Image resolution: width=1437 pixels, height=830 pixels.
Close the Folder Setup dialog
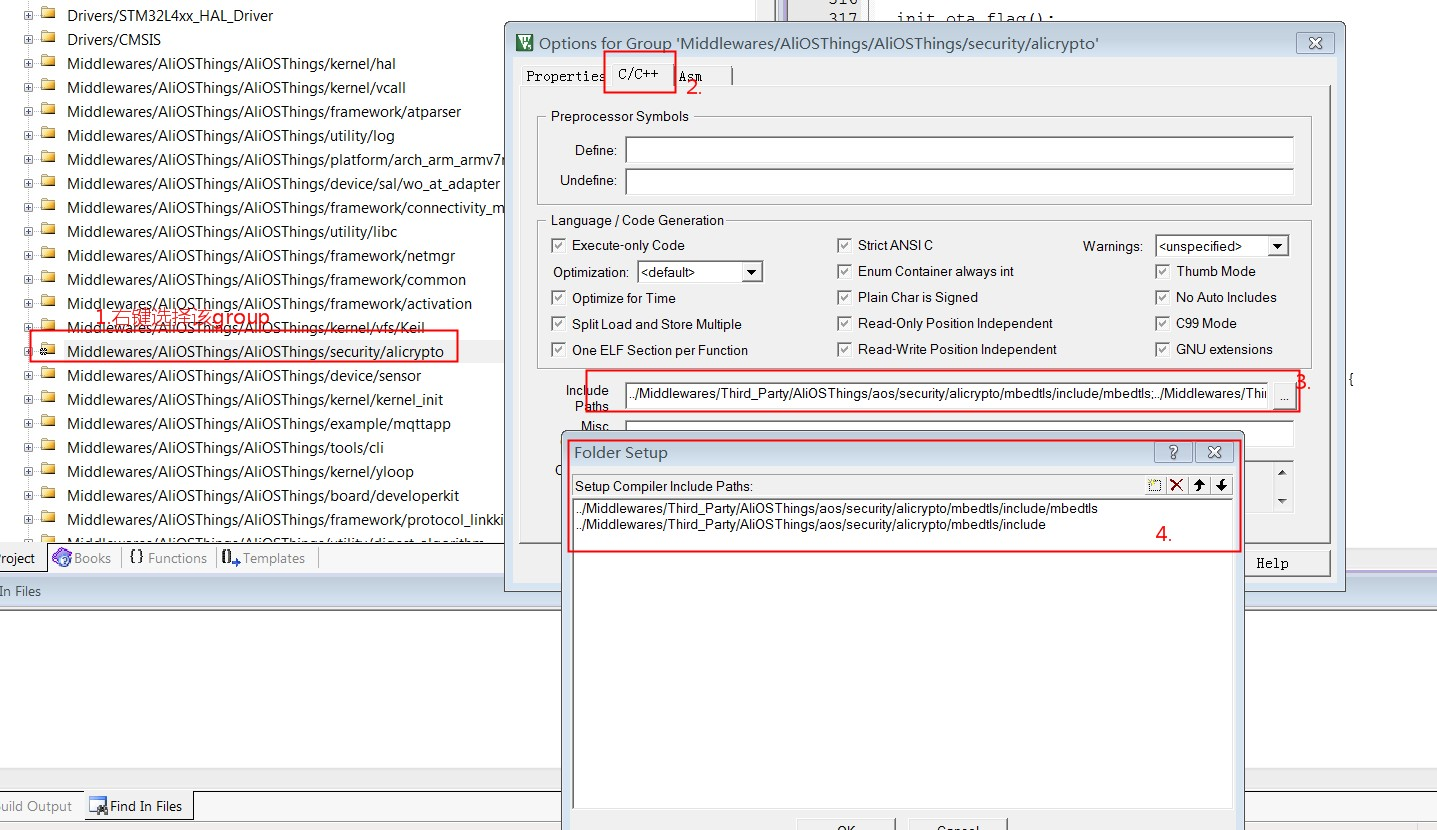pos(1214,452)
